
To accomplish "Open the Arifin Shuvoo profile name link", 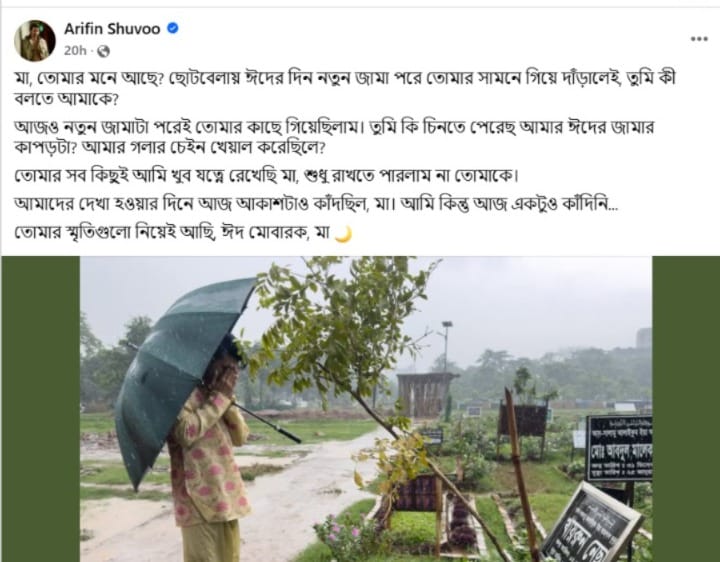I will coord(112,29).
